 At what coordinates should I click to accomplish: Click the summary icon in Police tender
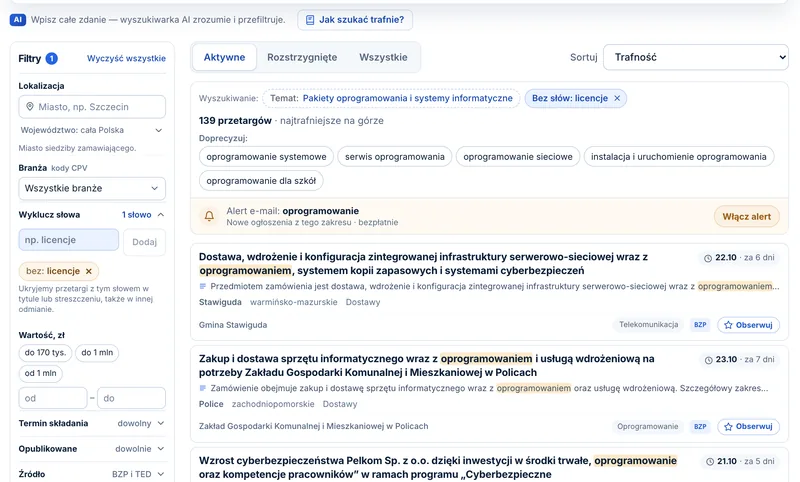pos(203,388)
